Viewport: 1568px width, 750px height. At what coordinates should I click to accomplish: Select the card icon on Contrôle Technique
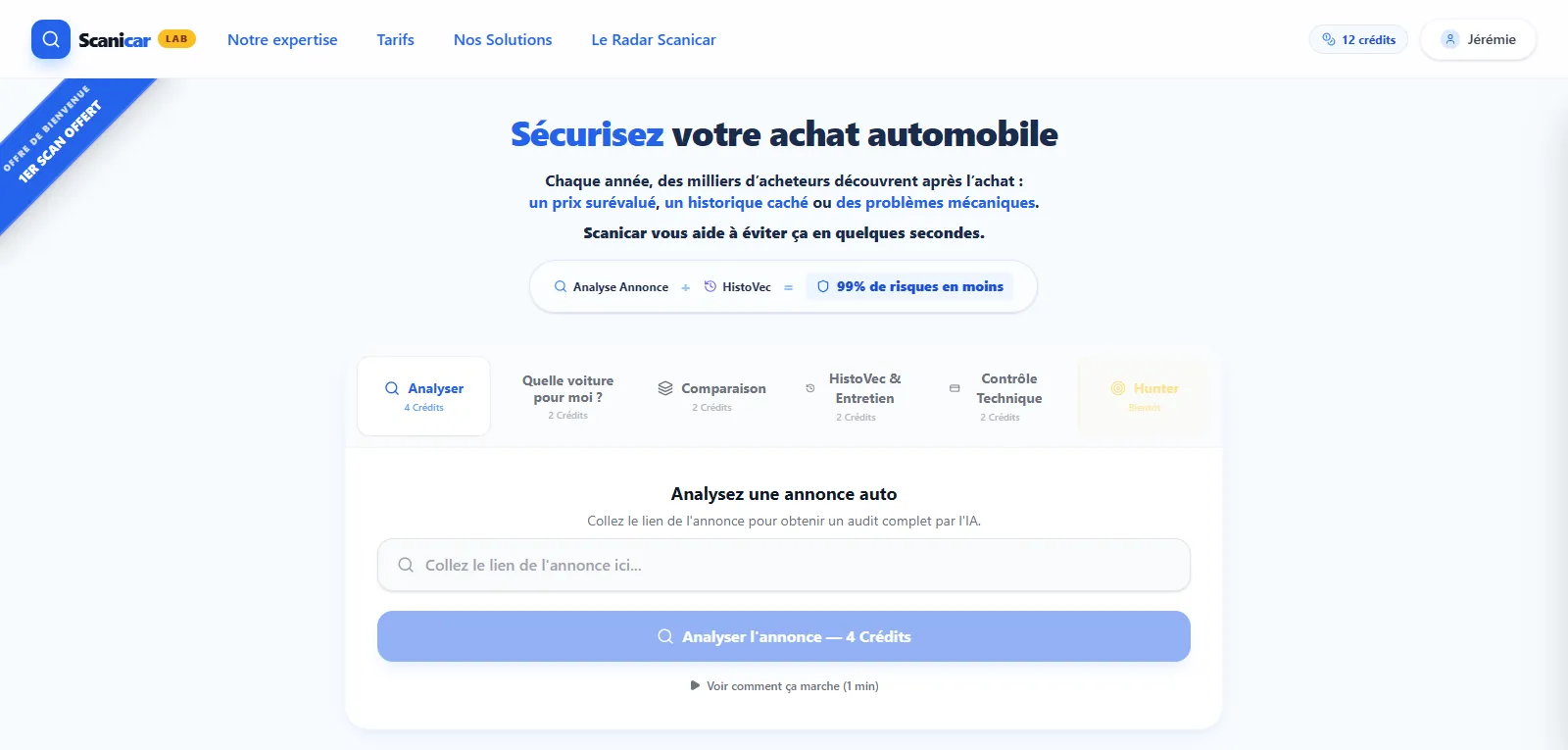click(954, 387)
